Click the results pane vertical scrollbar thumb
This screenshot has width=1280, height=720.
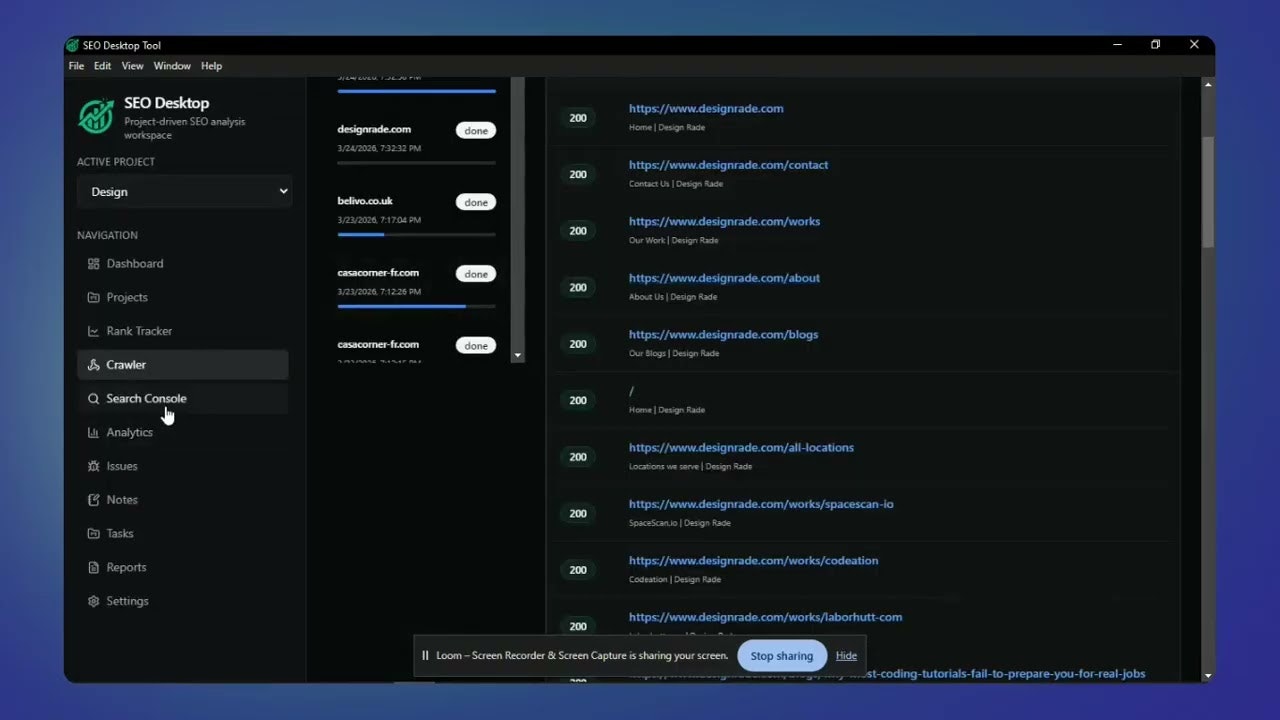click(x=1208, y=192)
